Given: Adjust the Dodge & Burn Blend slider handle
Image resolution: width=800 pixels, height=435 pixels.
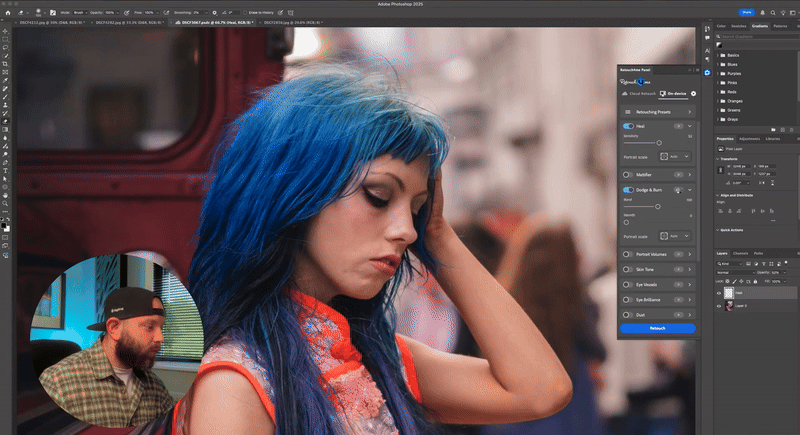Looking at the screenshot, I should coord(658,207).
